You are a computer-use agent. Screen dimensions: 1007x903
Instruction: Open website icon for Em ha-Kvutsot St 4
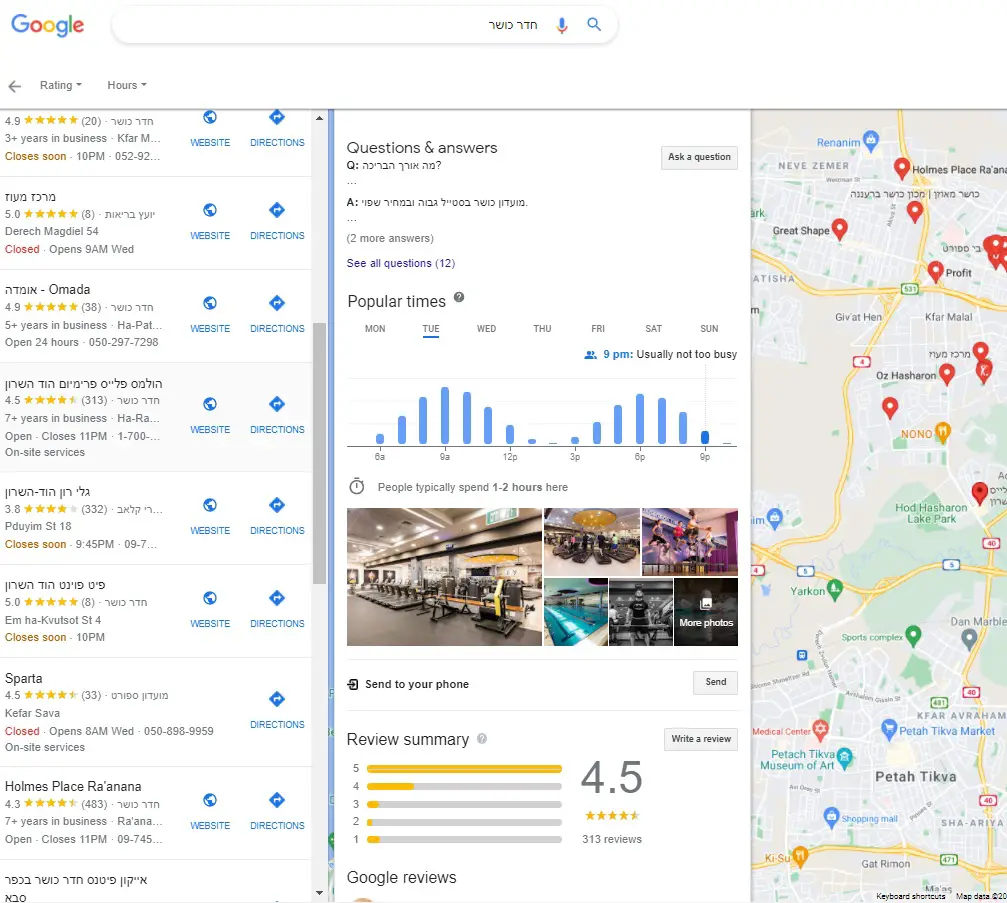pos(210,598)
